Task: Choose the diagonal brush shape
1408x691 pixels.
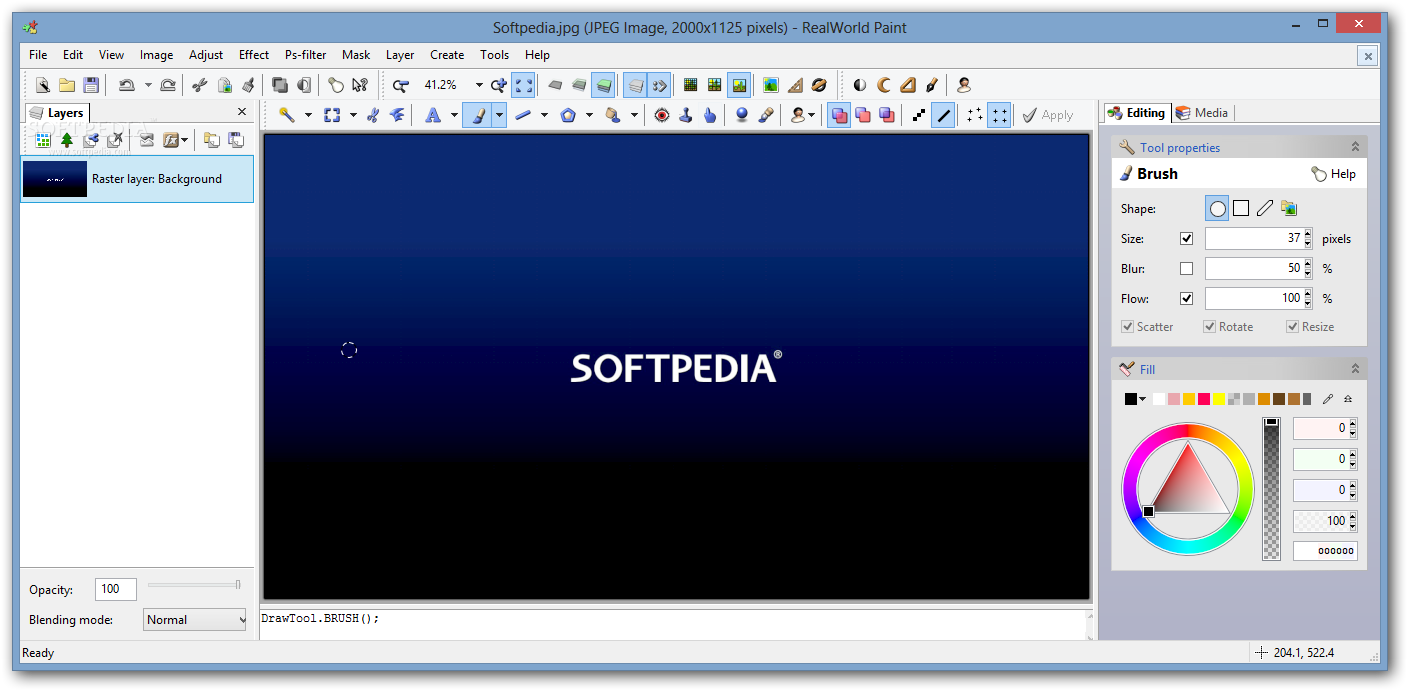Action: 1265,208
